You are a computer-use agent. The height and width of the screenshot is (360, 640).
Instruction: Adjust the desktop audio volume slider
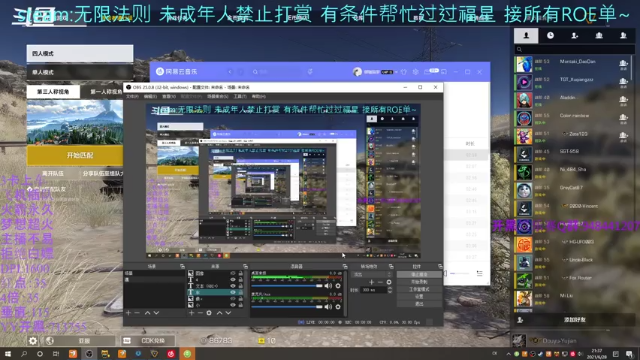287,286
